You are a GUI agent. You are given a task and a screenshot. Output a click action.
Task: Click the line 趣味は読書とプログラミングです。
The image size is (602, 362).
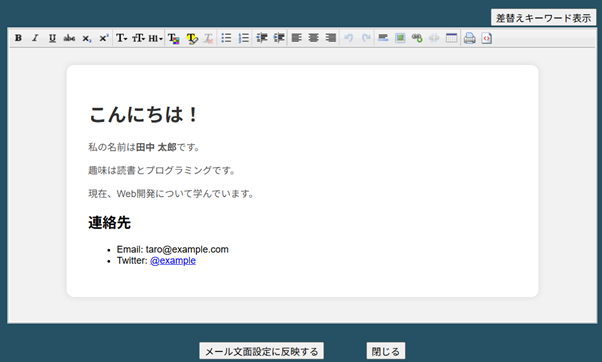[162, 170]
